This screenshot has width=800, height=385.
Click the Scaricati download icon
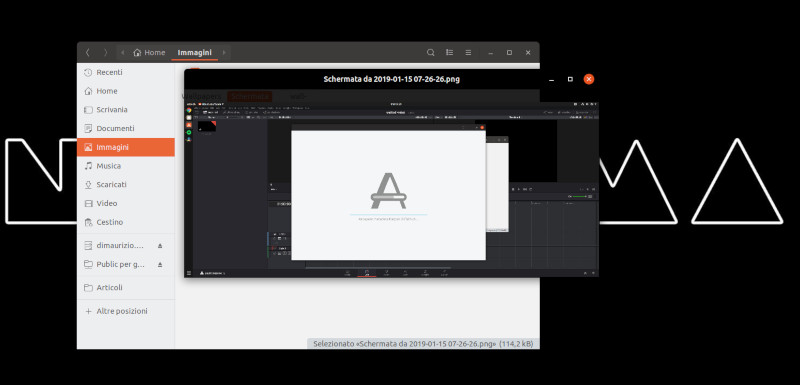(x=88, y=185)
